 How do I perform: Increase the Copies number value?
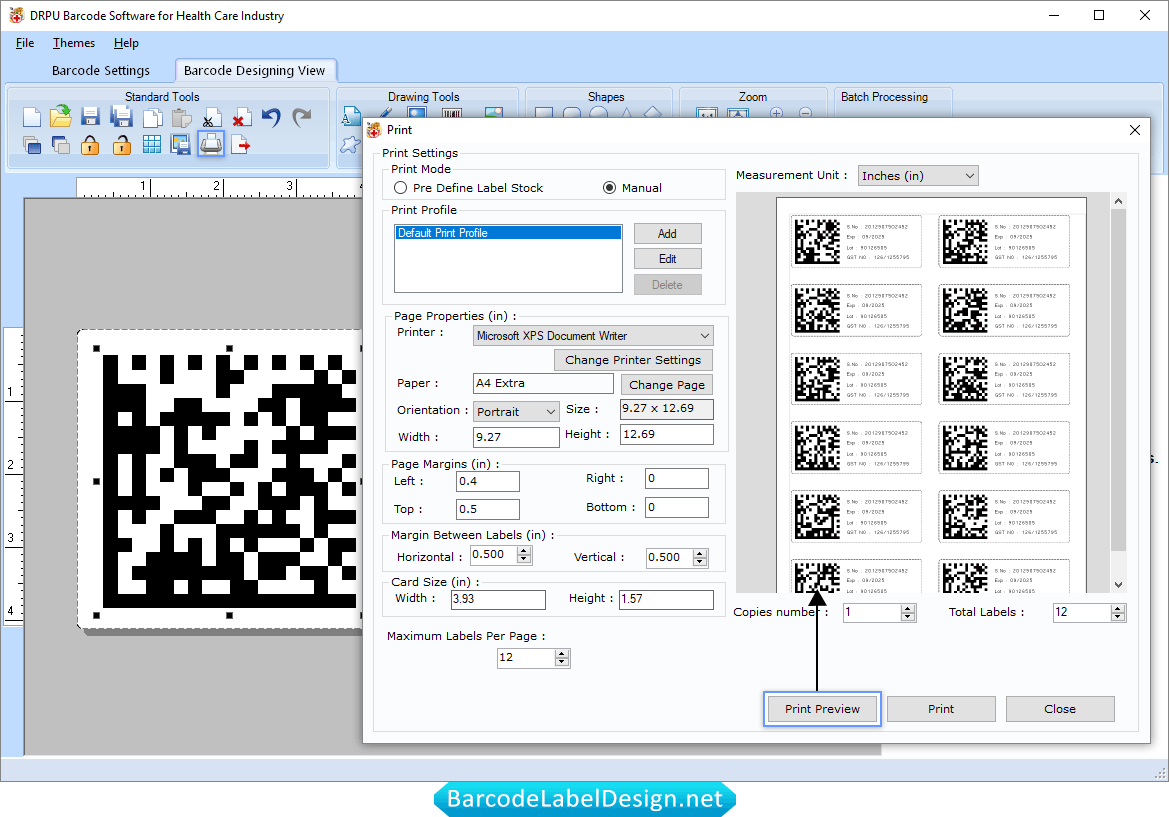click(x=907, y=609)
